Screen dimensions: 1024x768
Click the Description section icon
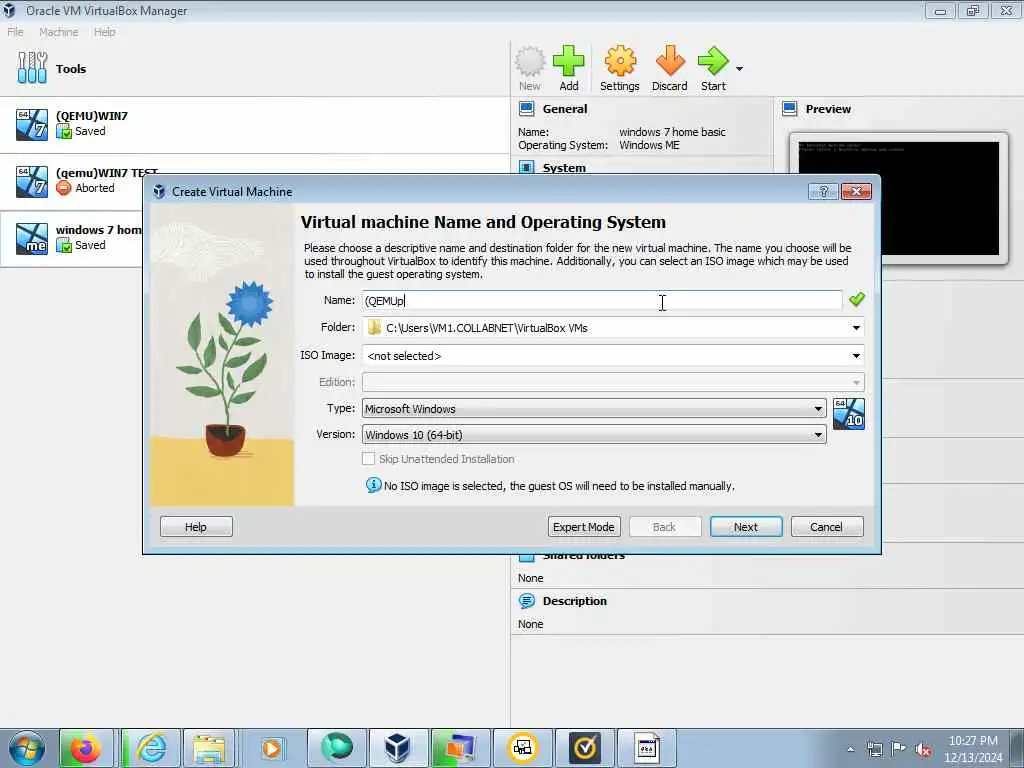click(x=526, y=601)
